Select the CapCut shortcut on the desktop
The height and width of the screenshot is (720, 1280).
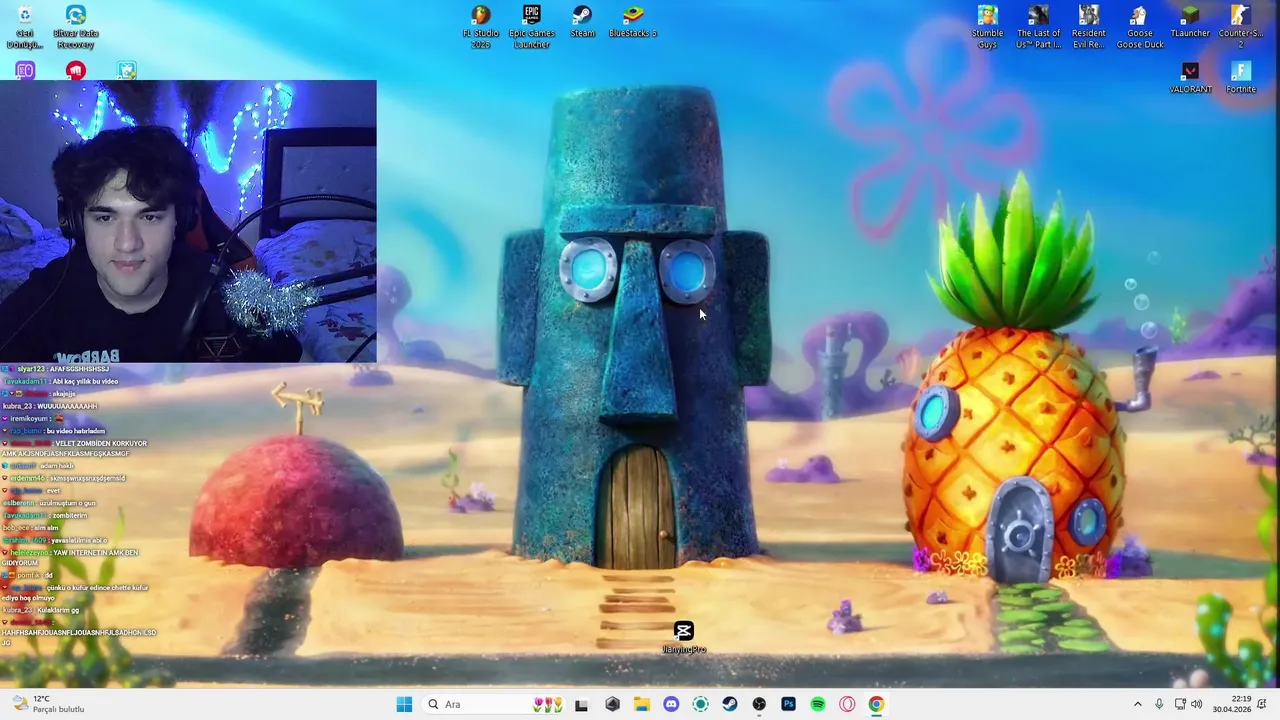coord(684,638)
